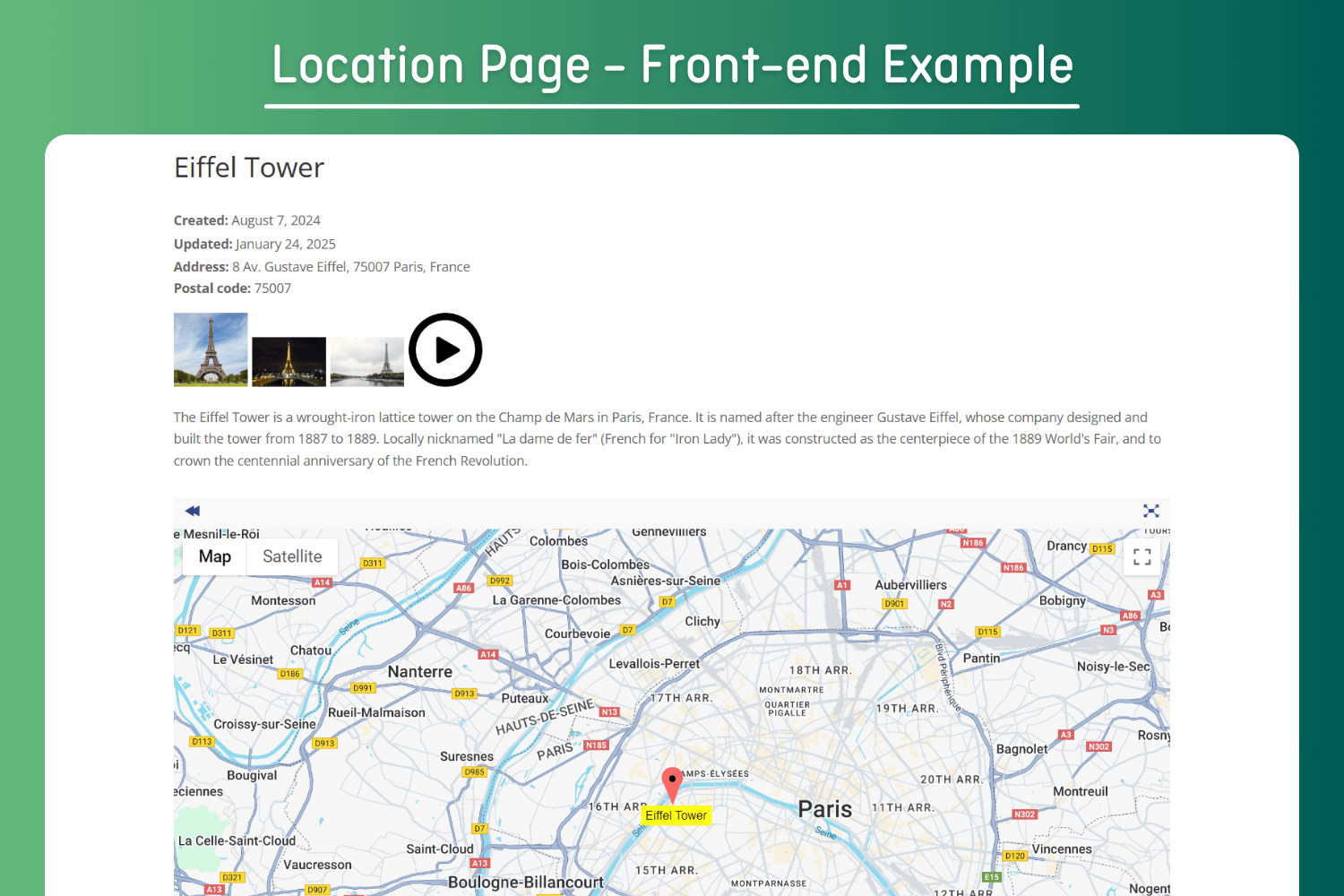Click the Vincennes label on map
The image size is (1344, 896).
click(x=1062, y=849)
